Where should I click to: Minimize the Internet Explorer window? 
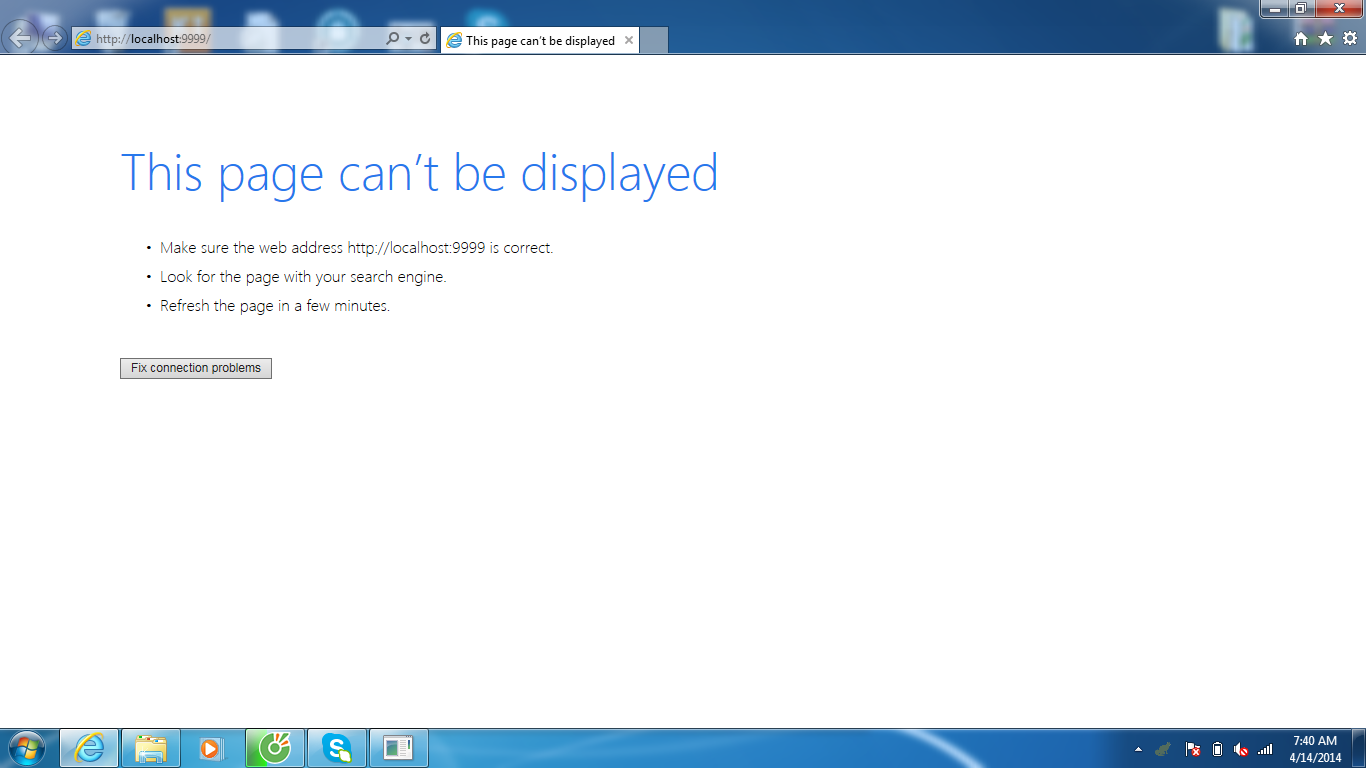(1274, 9)
